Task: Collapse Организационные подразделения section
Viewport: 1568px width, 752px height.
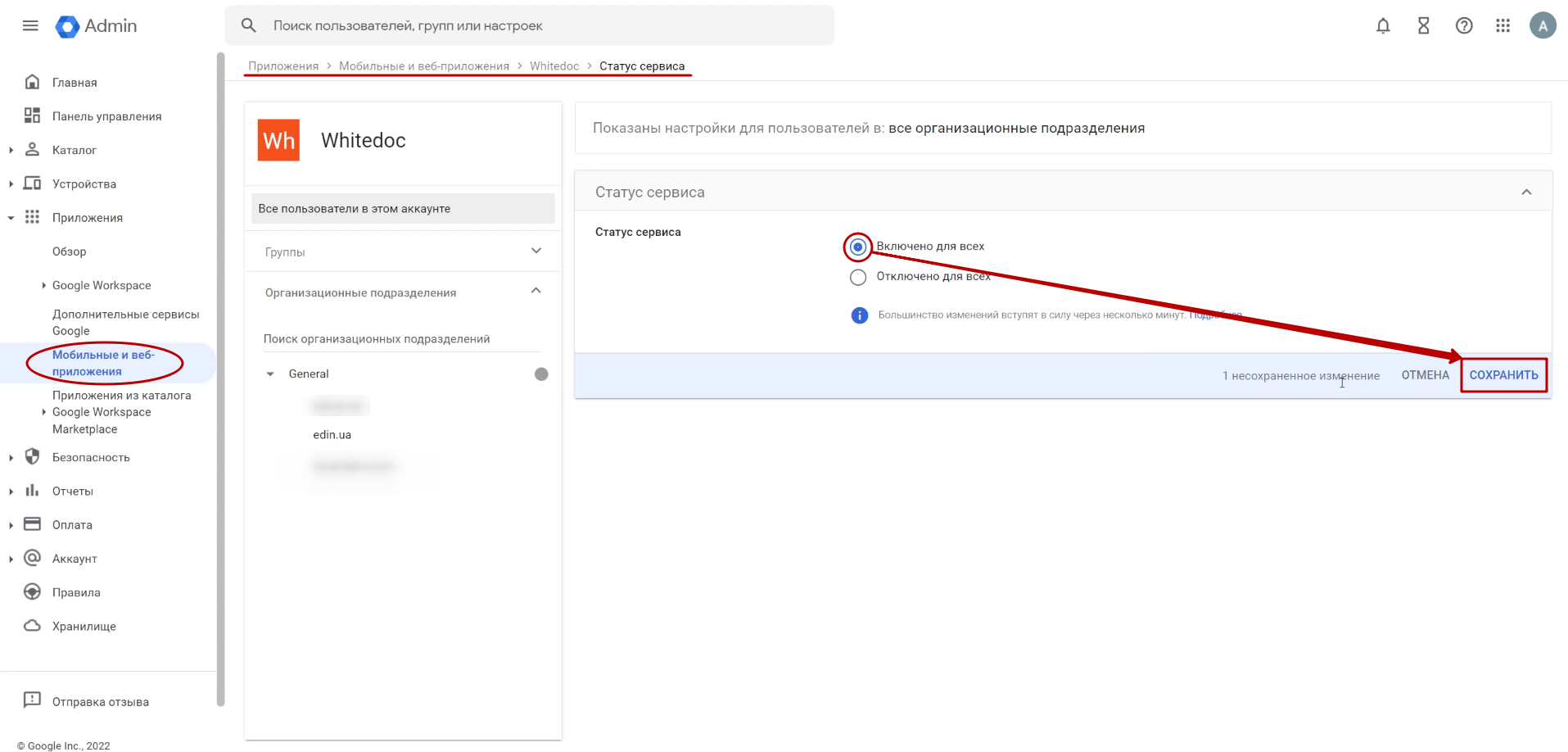Action: (536, 292)
